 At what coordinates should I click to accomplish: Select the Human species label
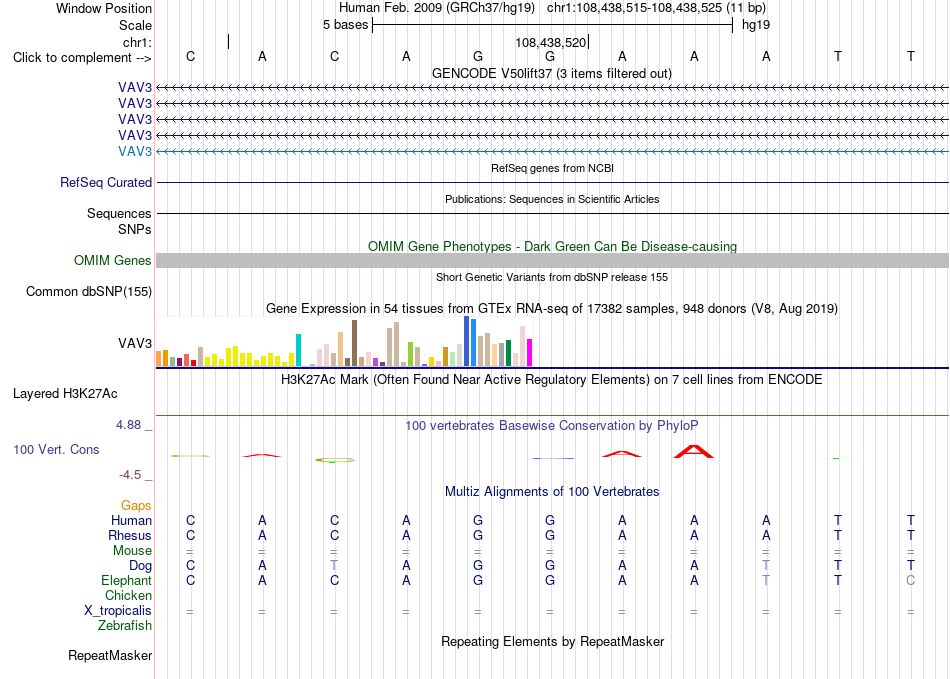pos(131,520)
